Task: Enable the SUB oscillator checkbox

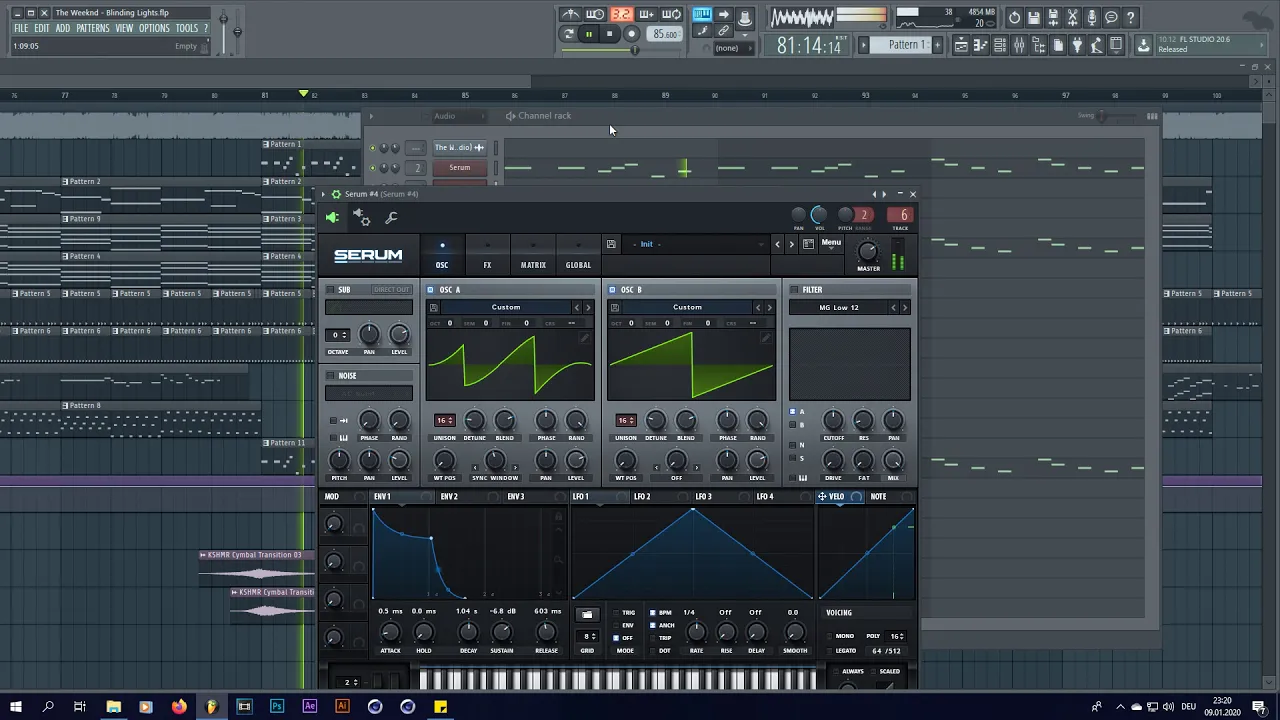Action: click(331, 290)
